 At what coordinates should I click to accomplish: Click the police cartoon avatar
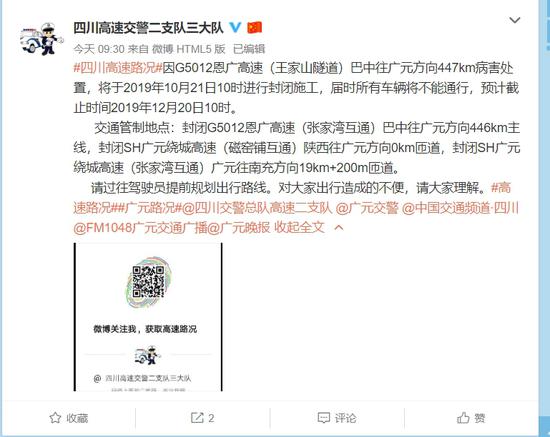point(42,39)
